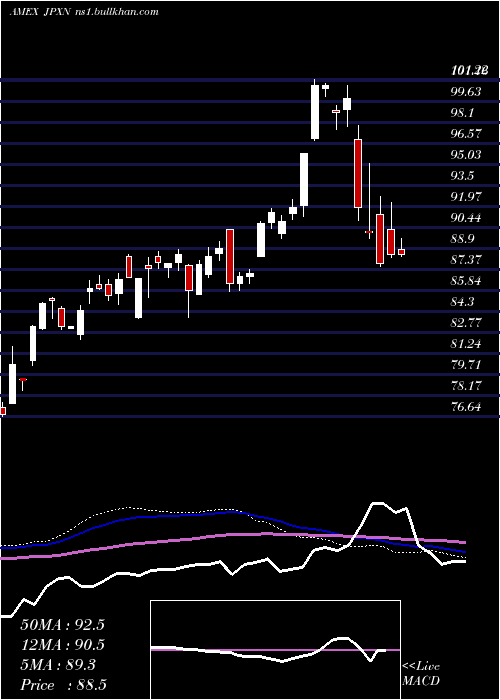
Task: Click the 87.37 price axis label
Action: pyautogui.click(x=466, y=259)
